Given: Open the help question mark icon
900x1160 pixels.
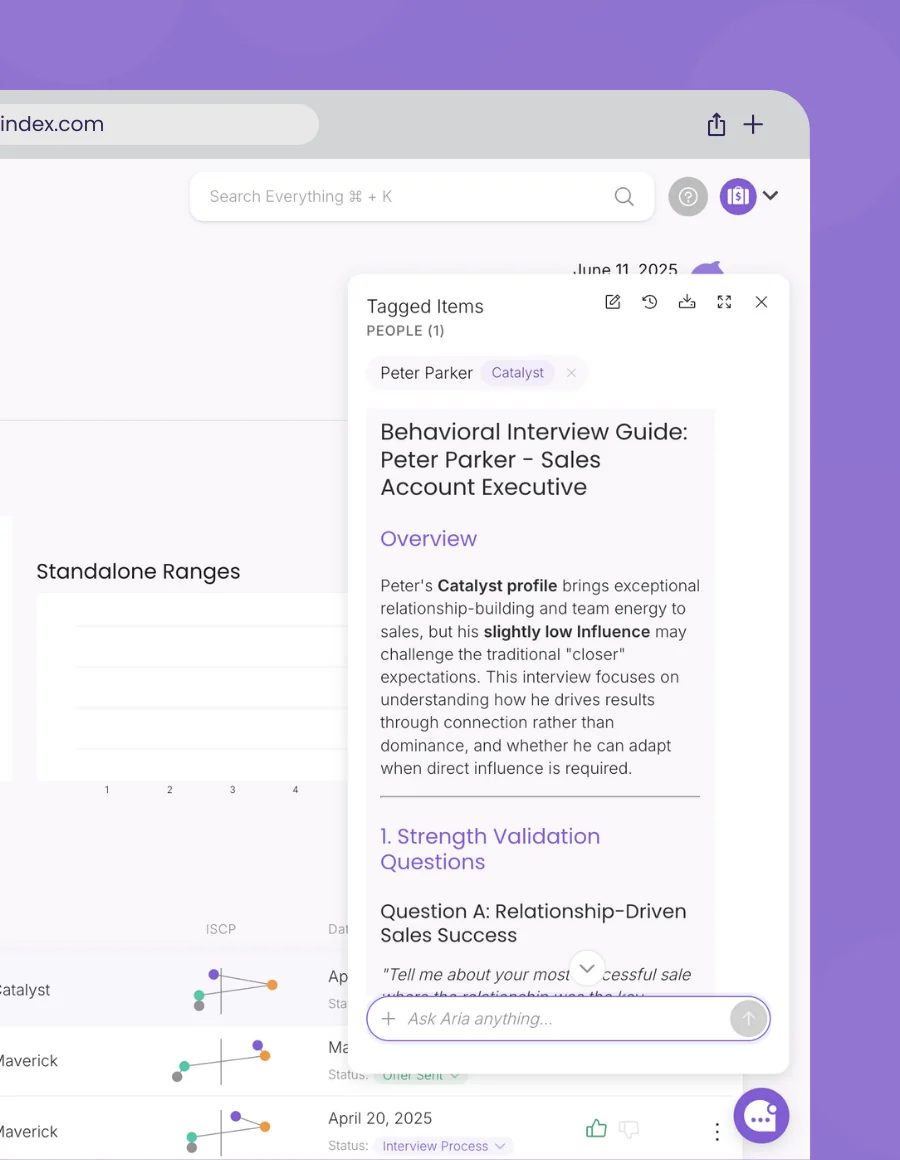Looking at the screenshot, I should (x=688, y=196).
